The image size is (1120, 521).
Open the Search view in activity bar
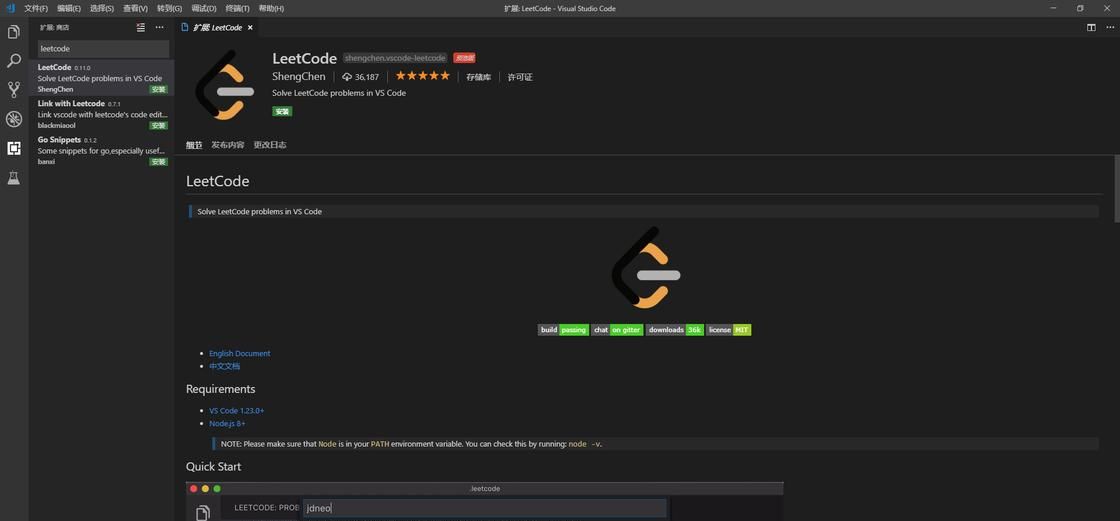pos(14,61)
